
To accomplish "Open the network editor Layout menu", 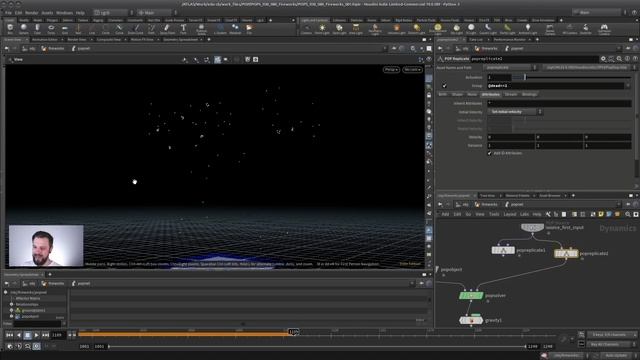I will (x=509, y=214).
